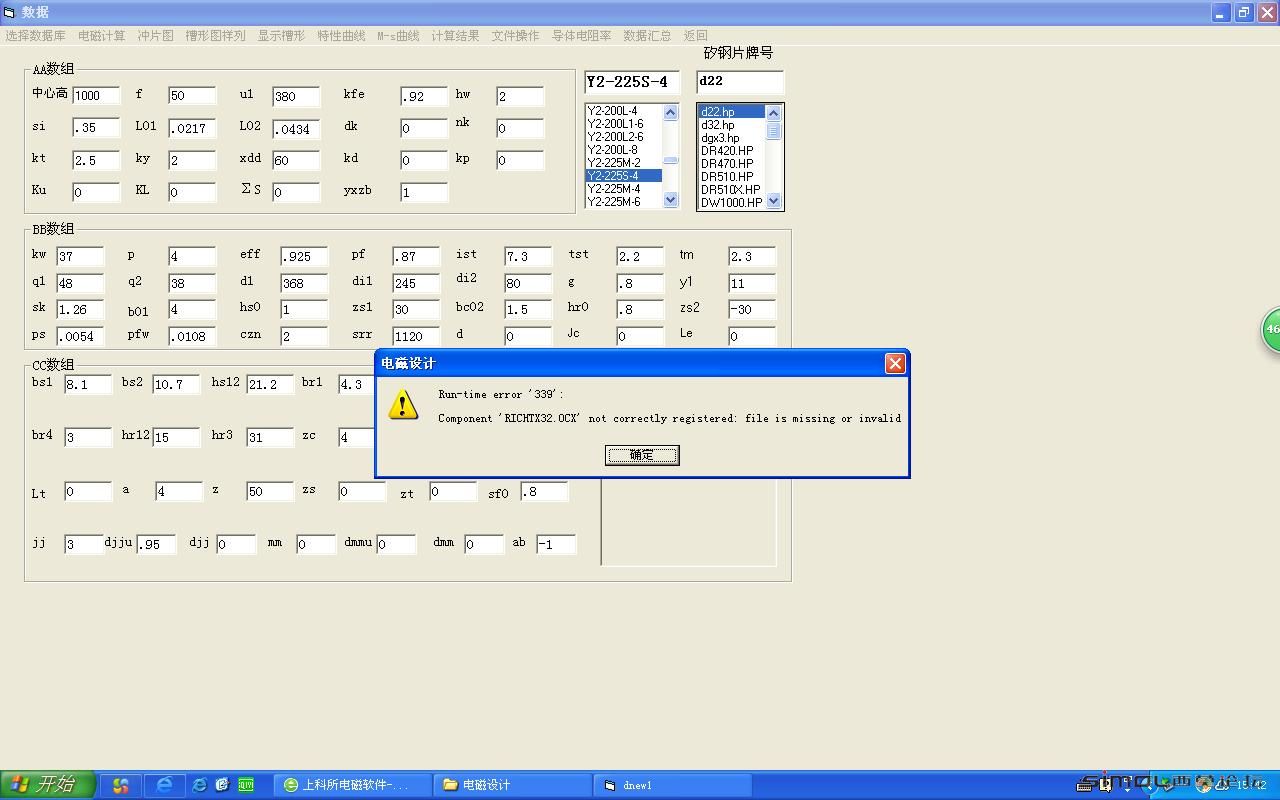Select Y2-225M-4 in the model list
This screenshot has height=800, width=1280.
point(623,189)
